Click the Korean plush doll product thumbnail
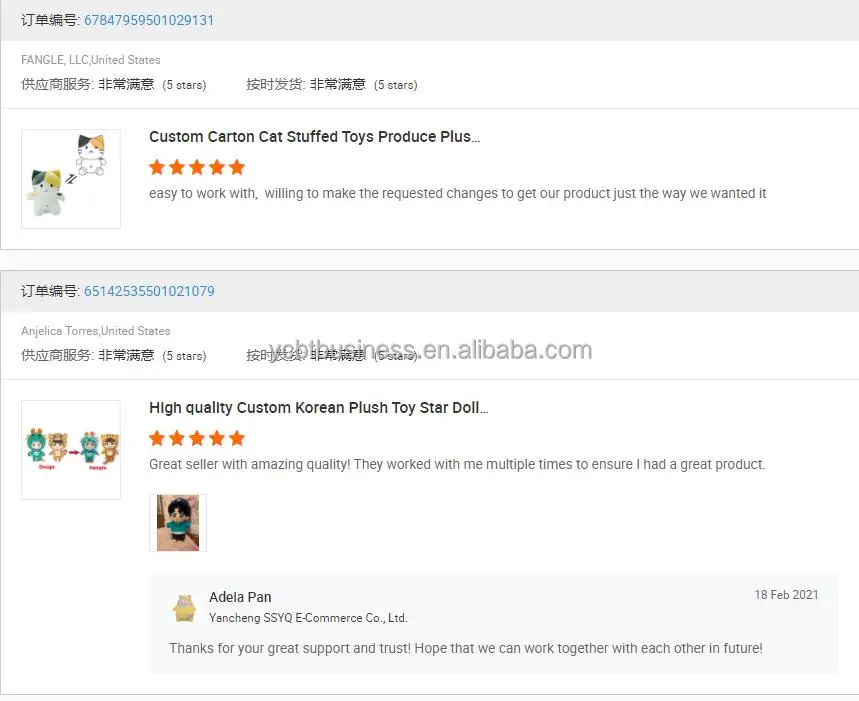The width and height of the screenshot is (859, 701). click(x=71, y=449)
